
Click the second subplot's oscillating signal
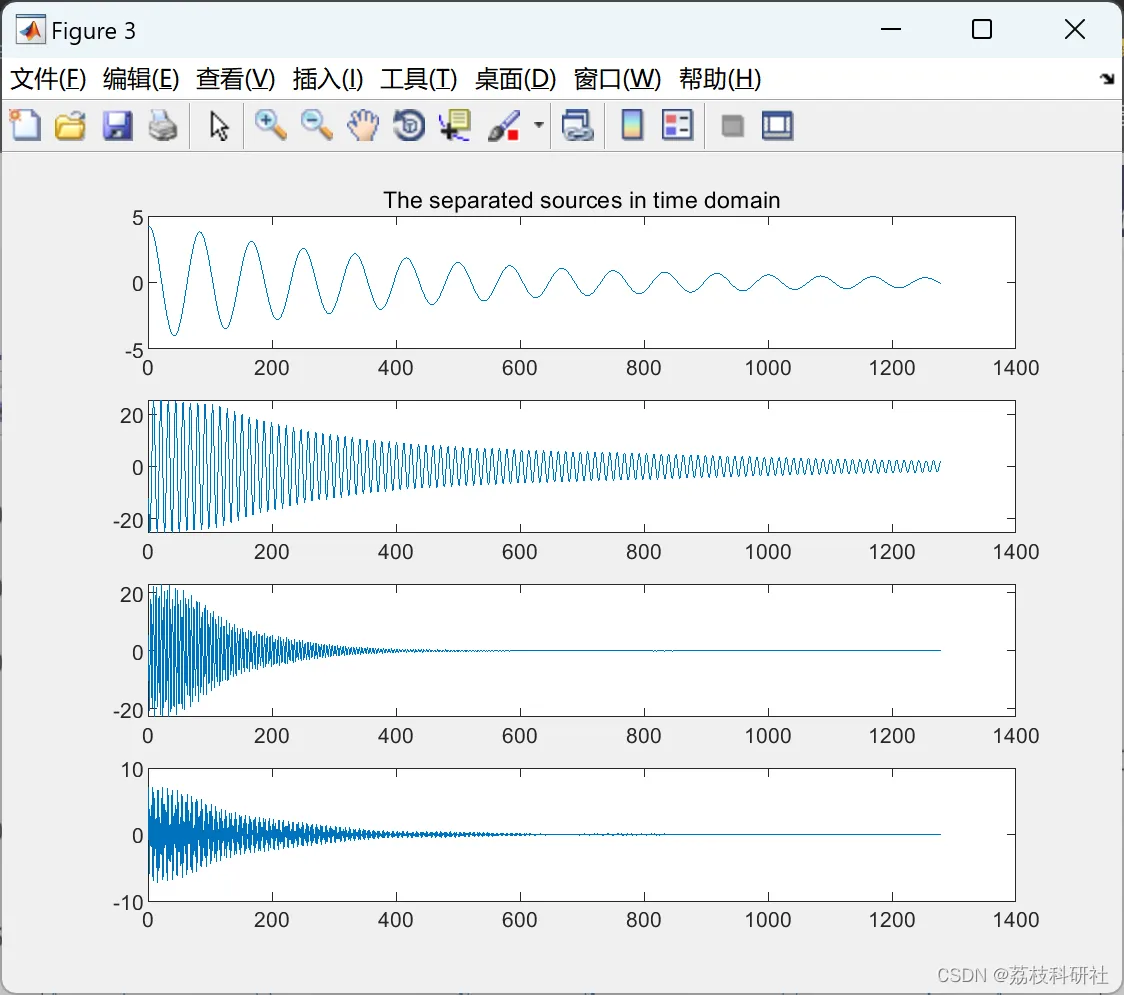click(x=545, y=467)
